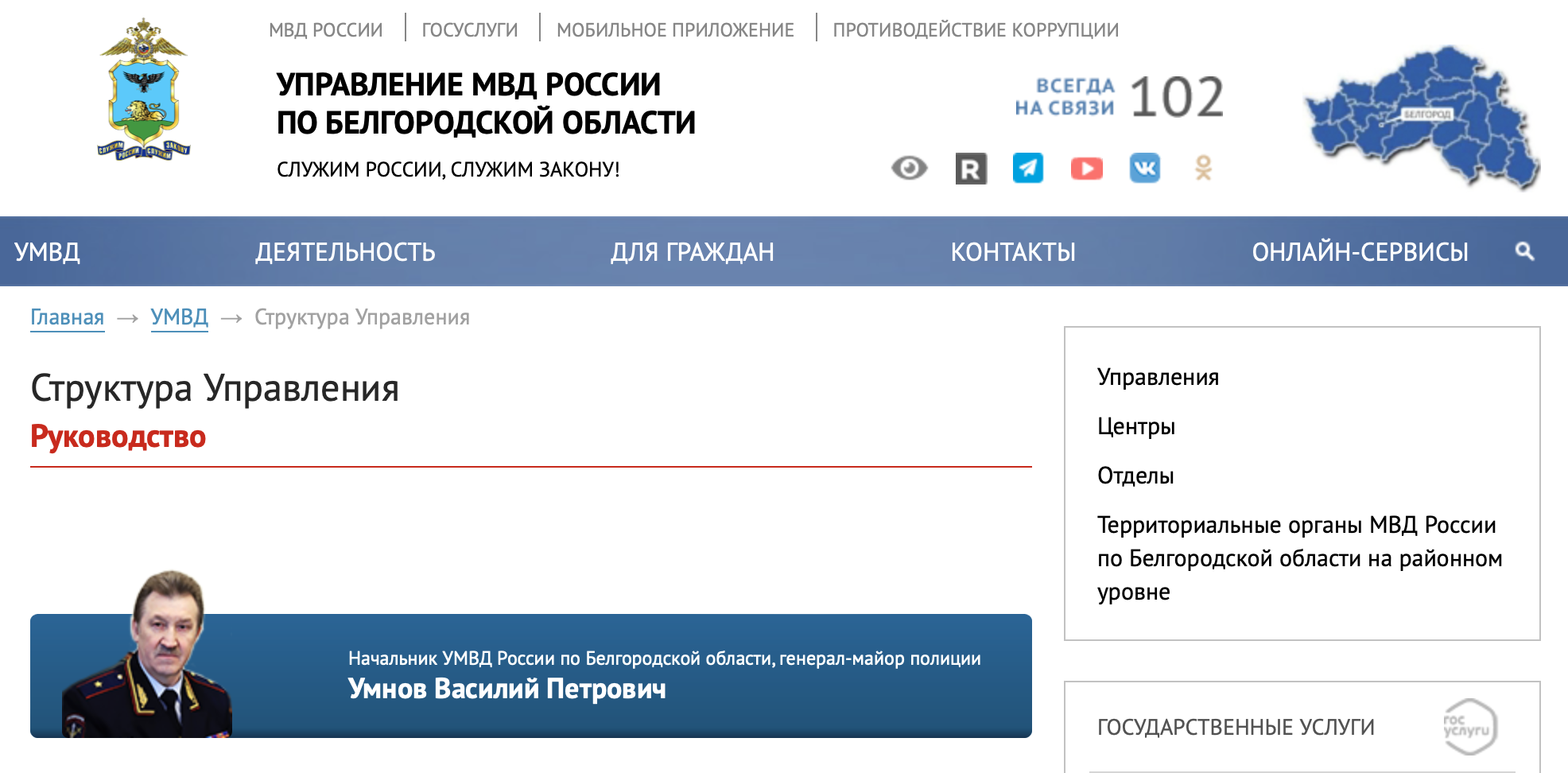Open the КОНТАКТЫ main menu item
This screenshot has height=773, width=1568.
click(x=1013, y=252)
